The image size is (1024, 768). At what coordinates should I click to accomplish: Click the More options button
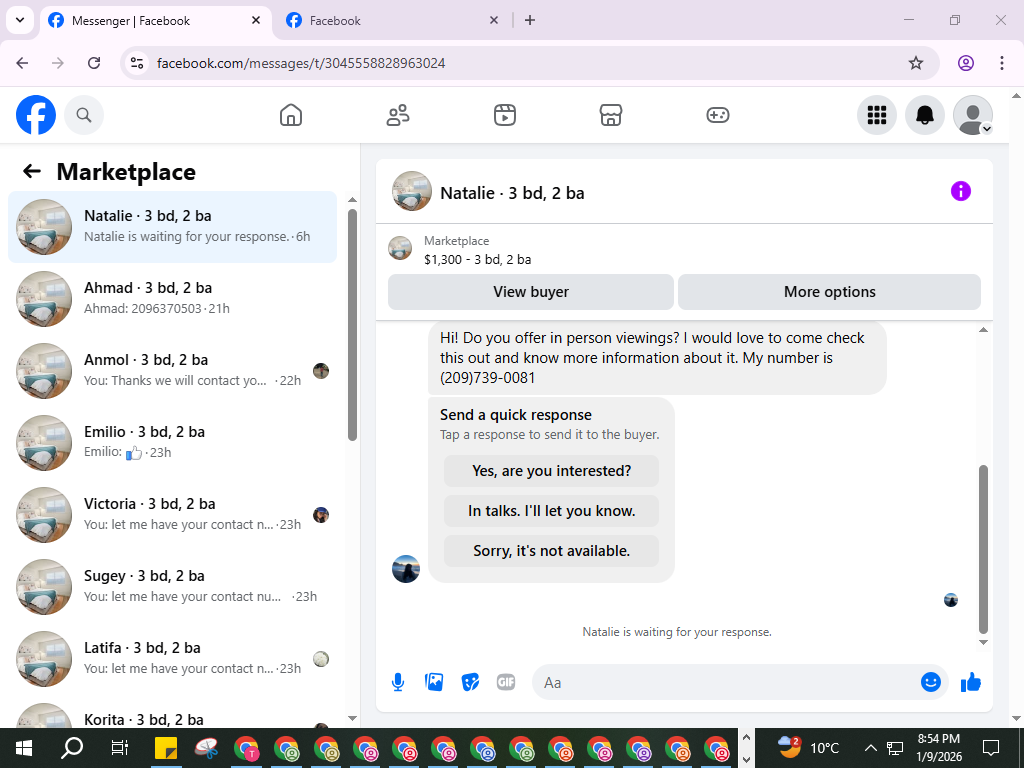(x=829, y=292)
